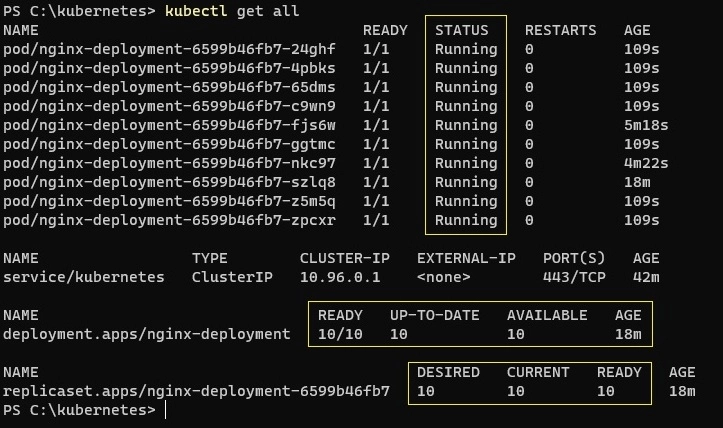Click the RESTARTS column header
Viewport: 723px width, 428px height.
tap(560, 30)
